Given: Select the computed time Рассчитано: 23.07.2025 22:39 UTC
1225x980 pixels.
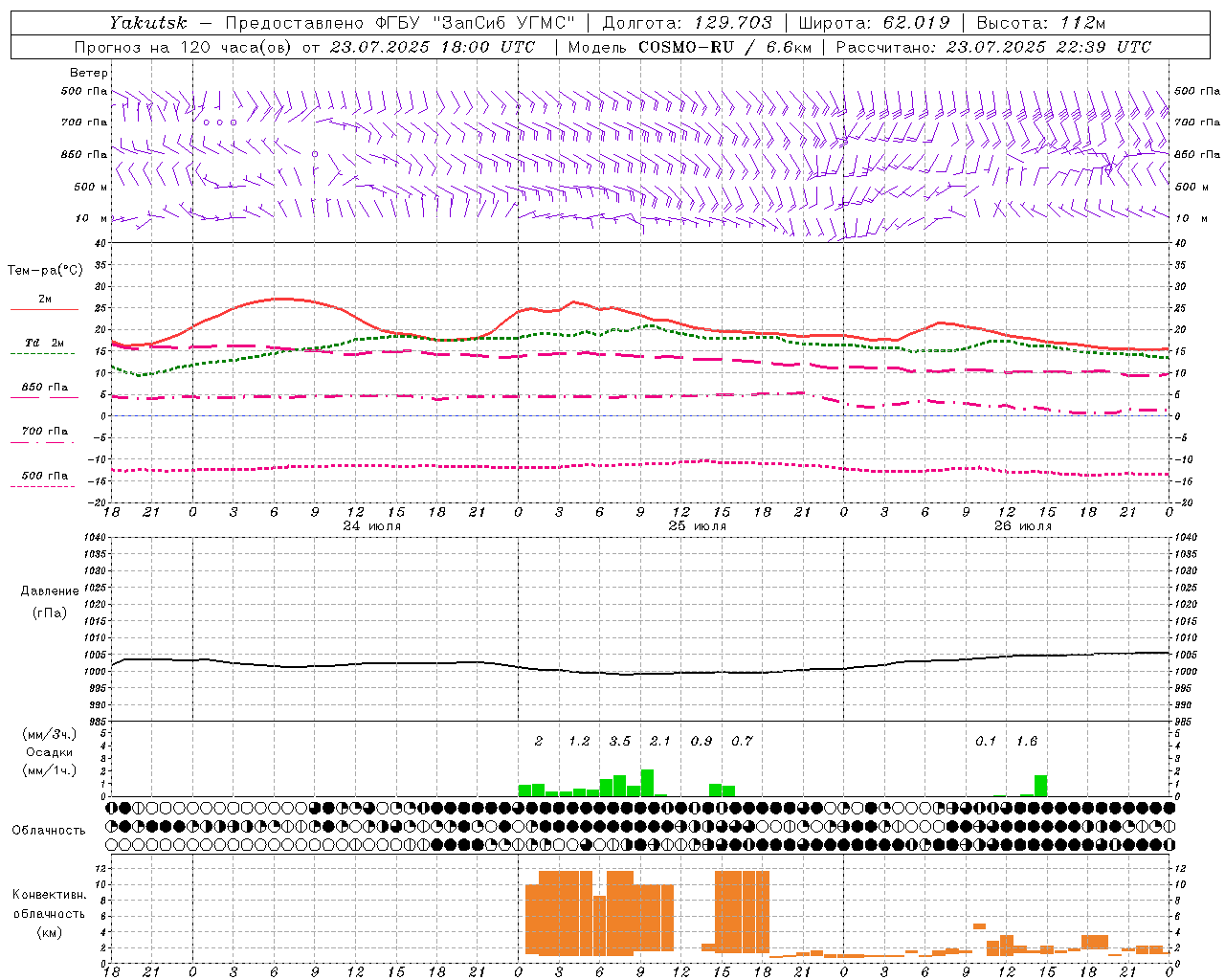Looking at the screenshot, I should 994,47.
